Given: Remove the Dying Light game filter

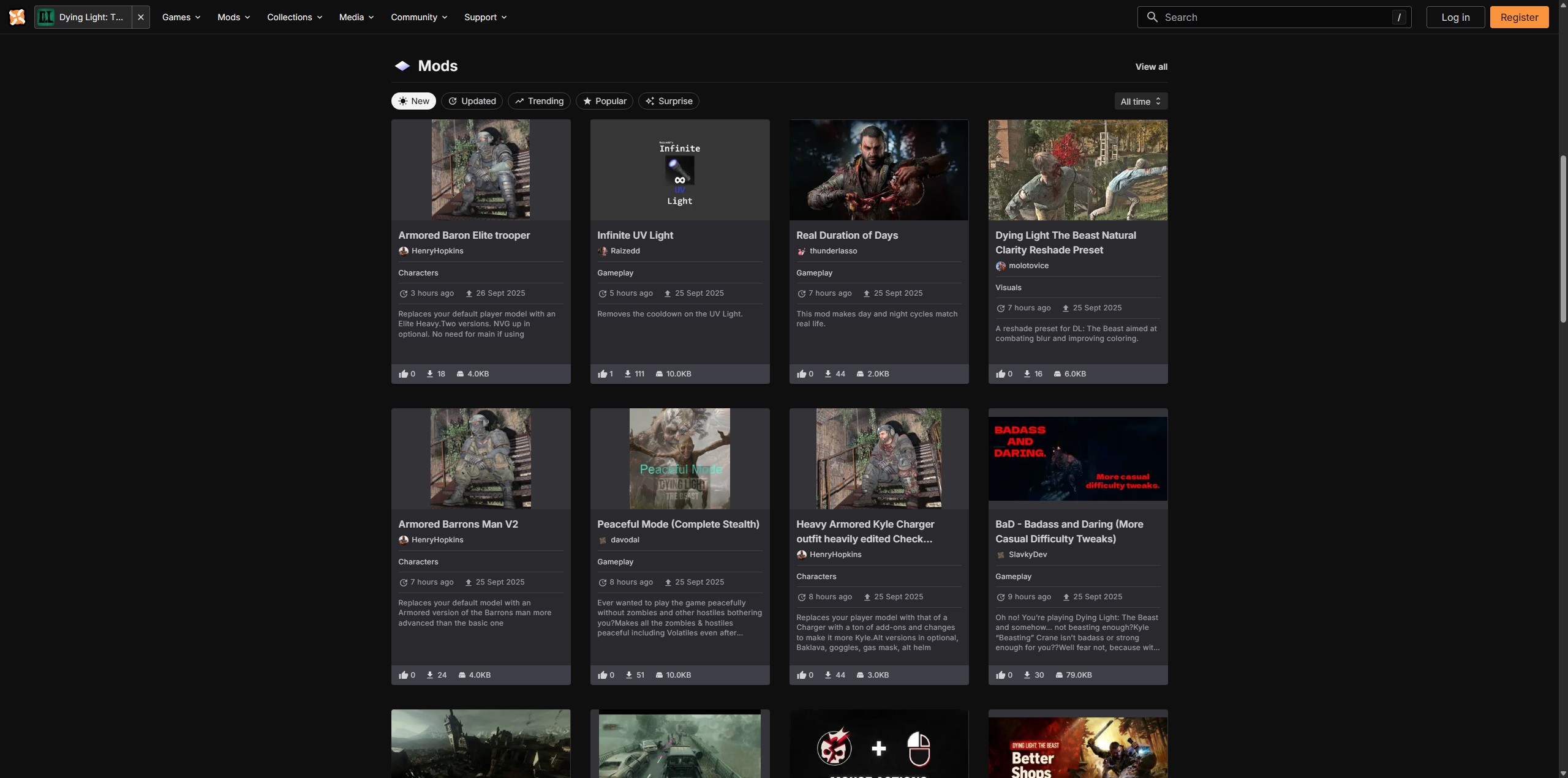Looking at the screenshot, I should point(141,17).
